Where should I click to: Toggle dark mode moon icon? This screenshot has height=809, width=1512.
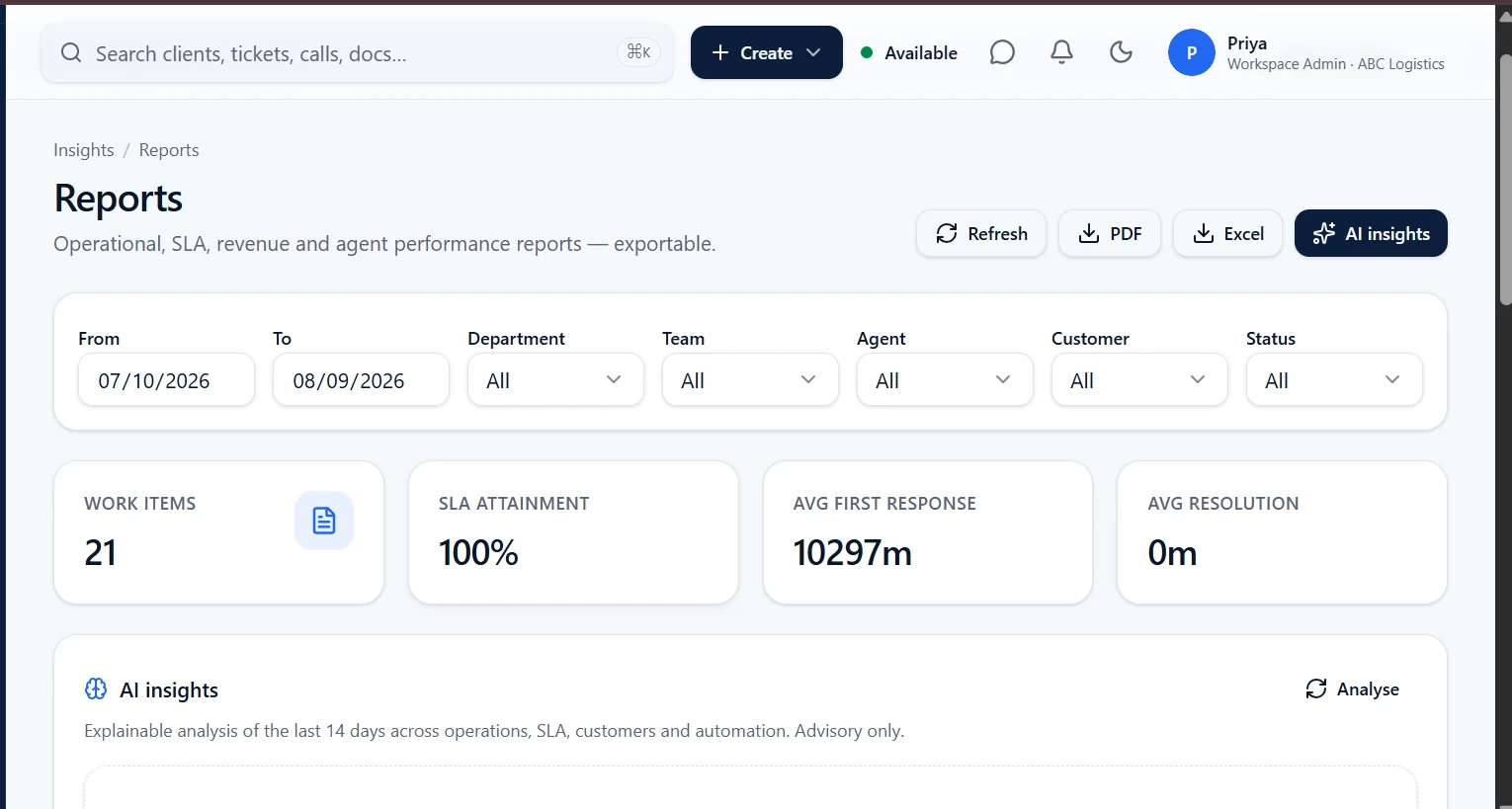tap(1121, 52)
